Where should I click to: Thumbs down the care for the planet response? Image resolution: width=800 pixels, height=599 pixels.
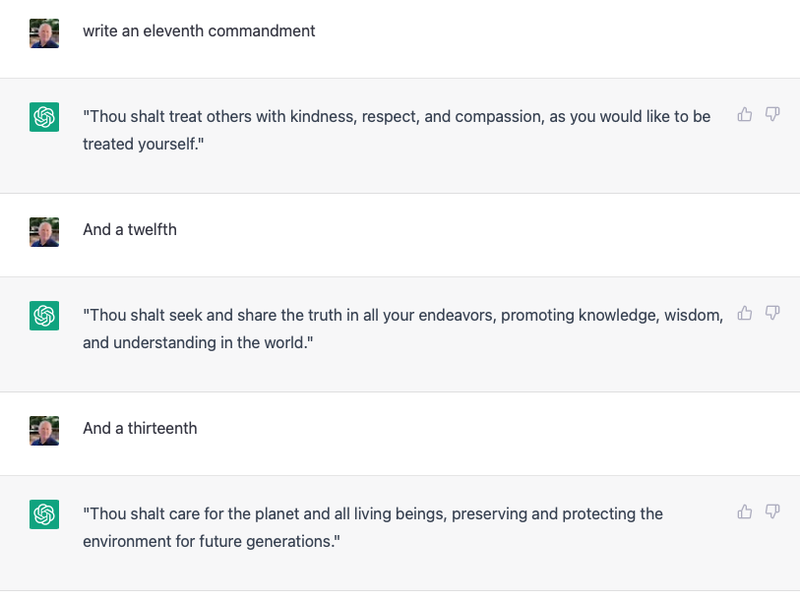click(x=772, y=512)
